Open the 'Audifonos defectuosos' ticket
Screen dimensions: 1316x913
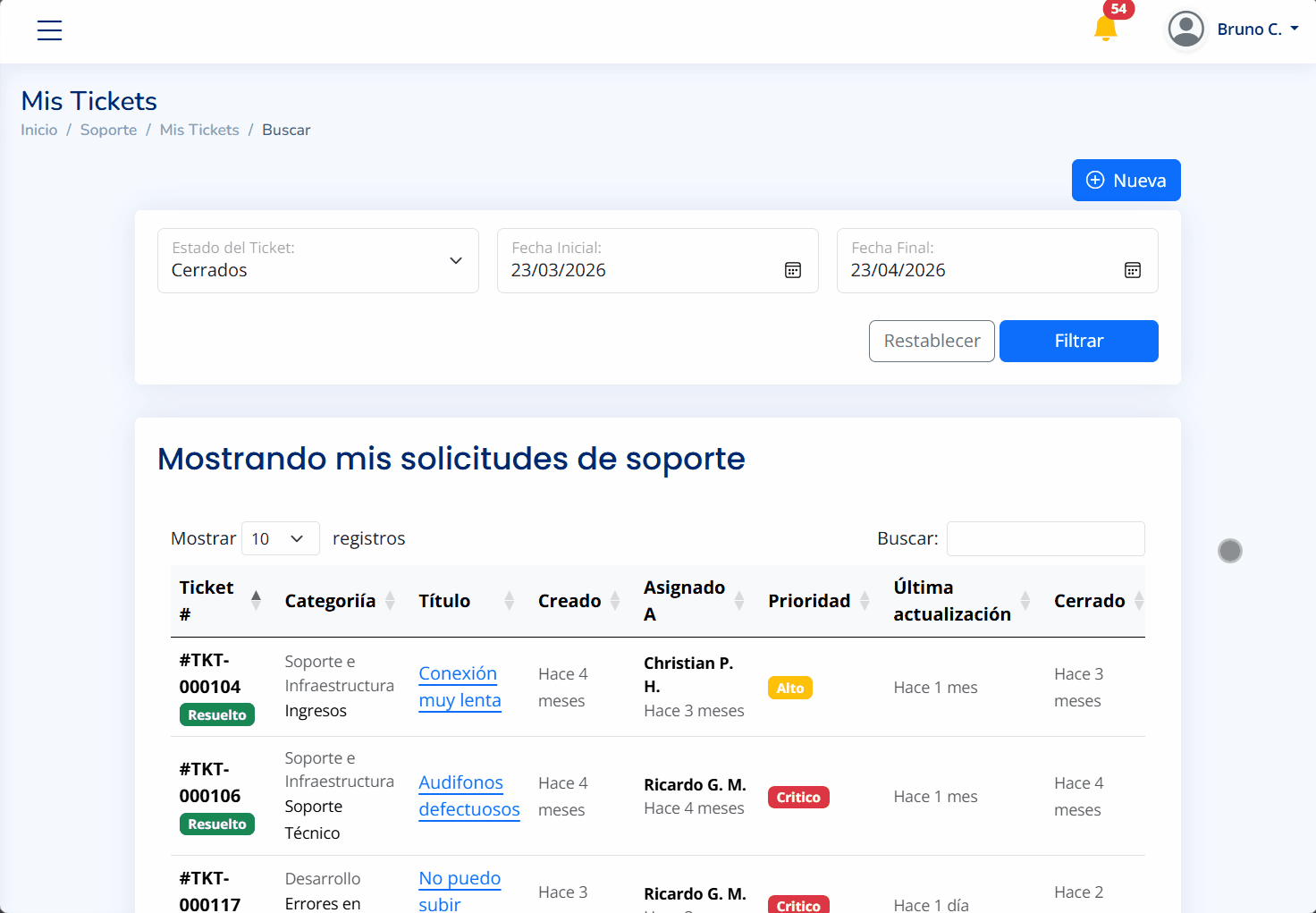coord(468,796)
